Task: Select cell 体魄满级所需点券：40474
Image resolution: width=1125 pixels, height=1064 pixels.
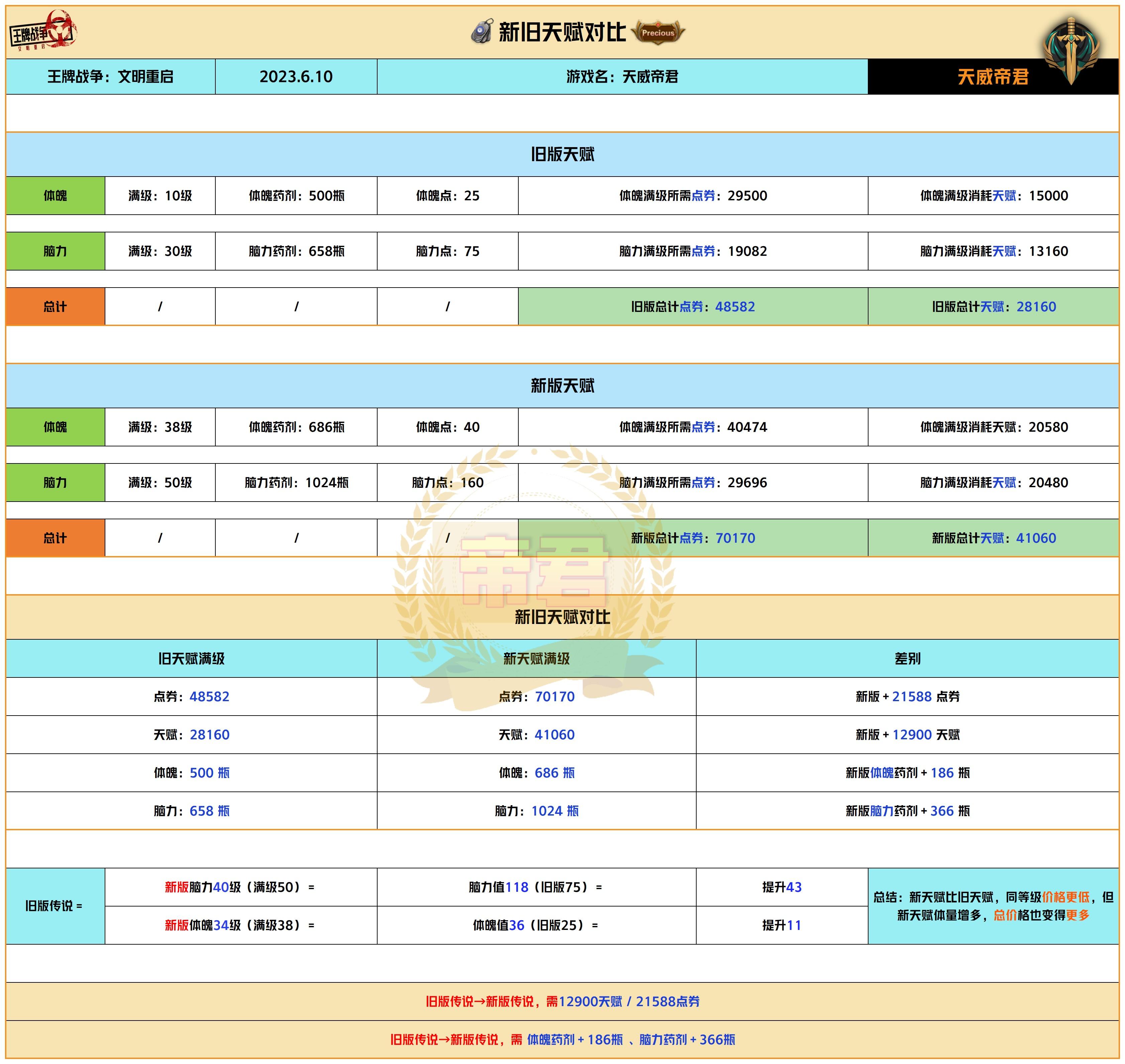Action: click(x=693, y=427)
